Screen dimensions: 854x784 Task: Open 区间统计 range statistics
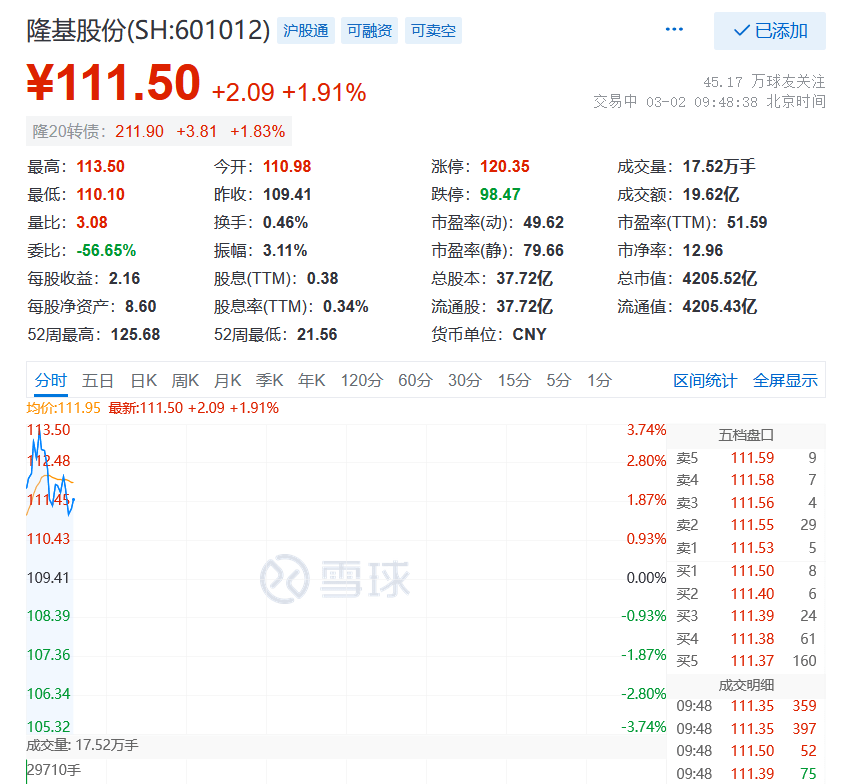tap(705, 380)
